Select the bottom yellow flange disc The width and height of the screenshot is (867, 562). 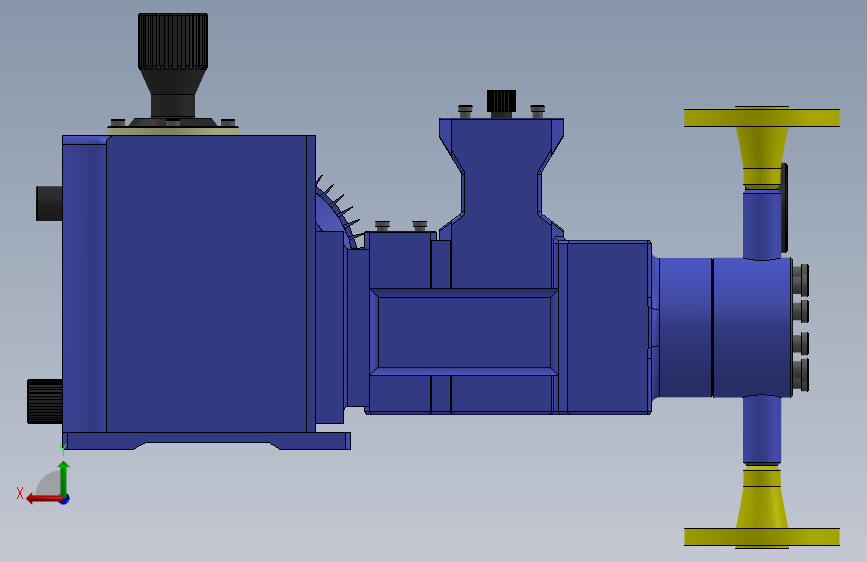click(762, 537)
